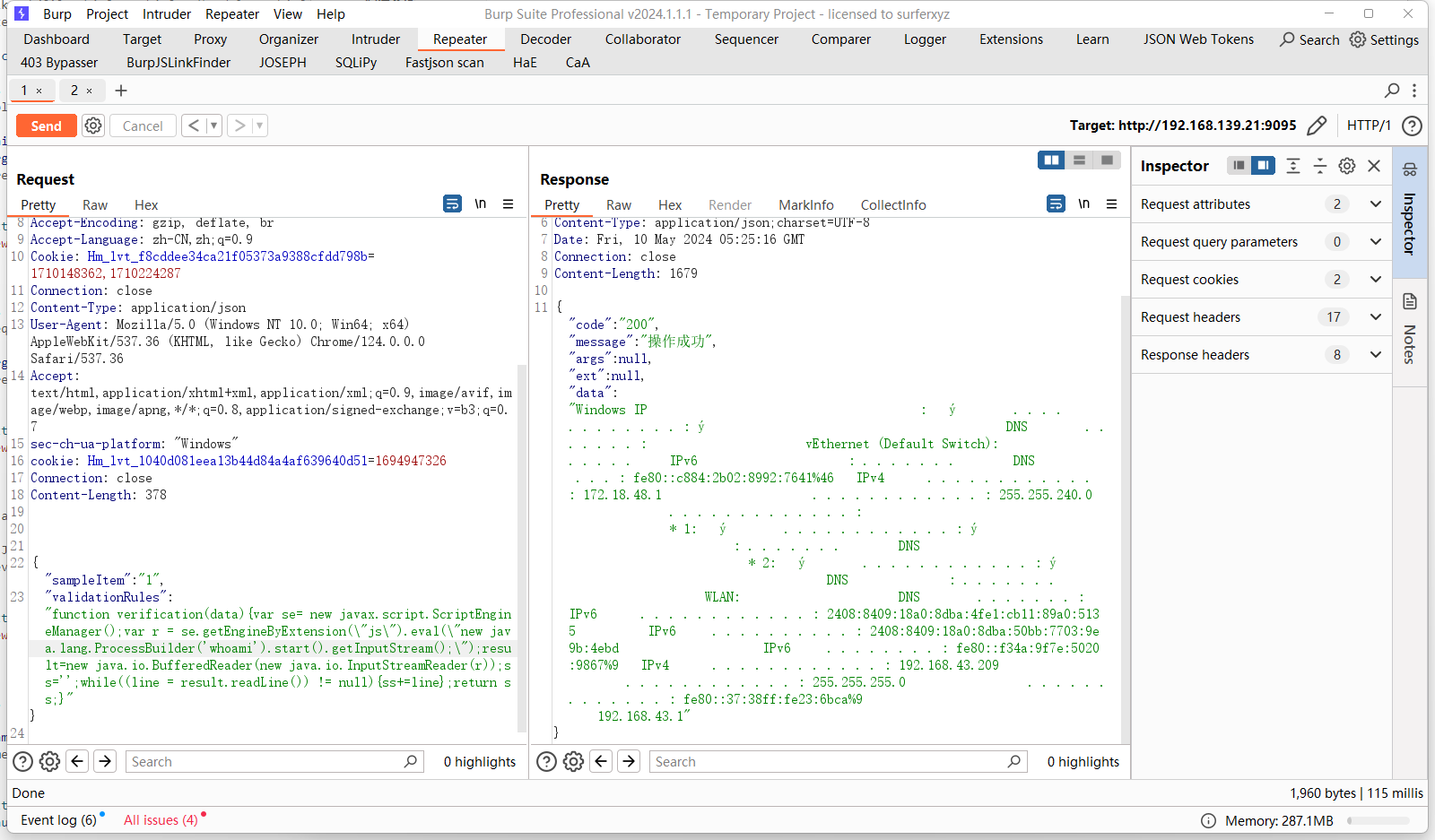Open Event log (6)
This screenshot has height=840, width=1435.
pos(58,819)
